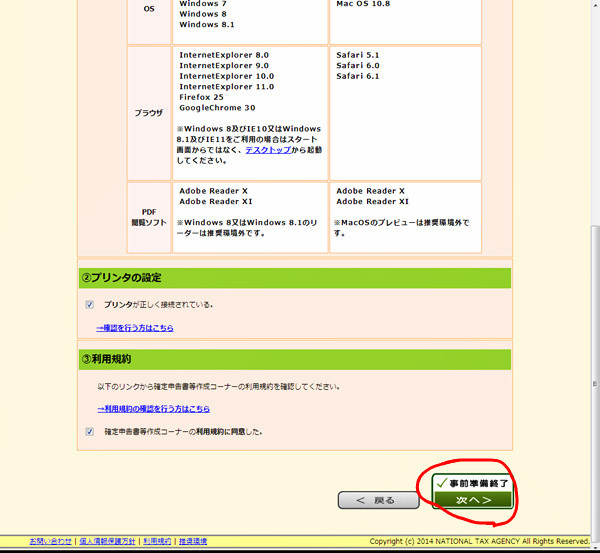
Task: Click the NATIONAL TAX AGENCY copyright text
Action: (479, 541)
